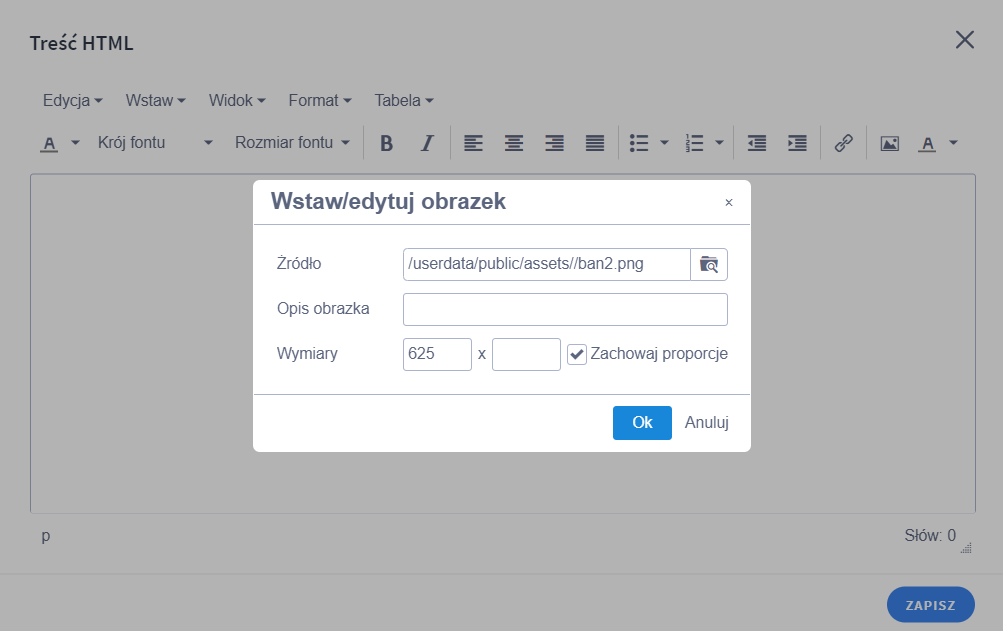Align text to the right
This screenshot has height=631, width=1003.
click(x=553, y=143)
